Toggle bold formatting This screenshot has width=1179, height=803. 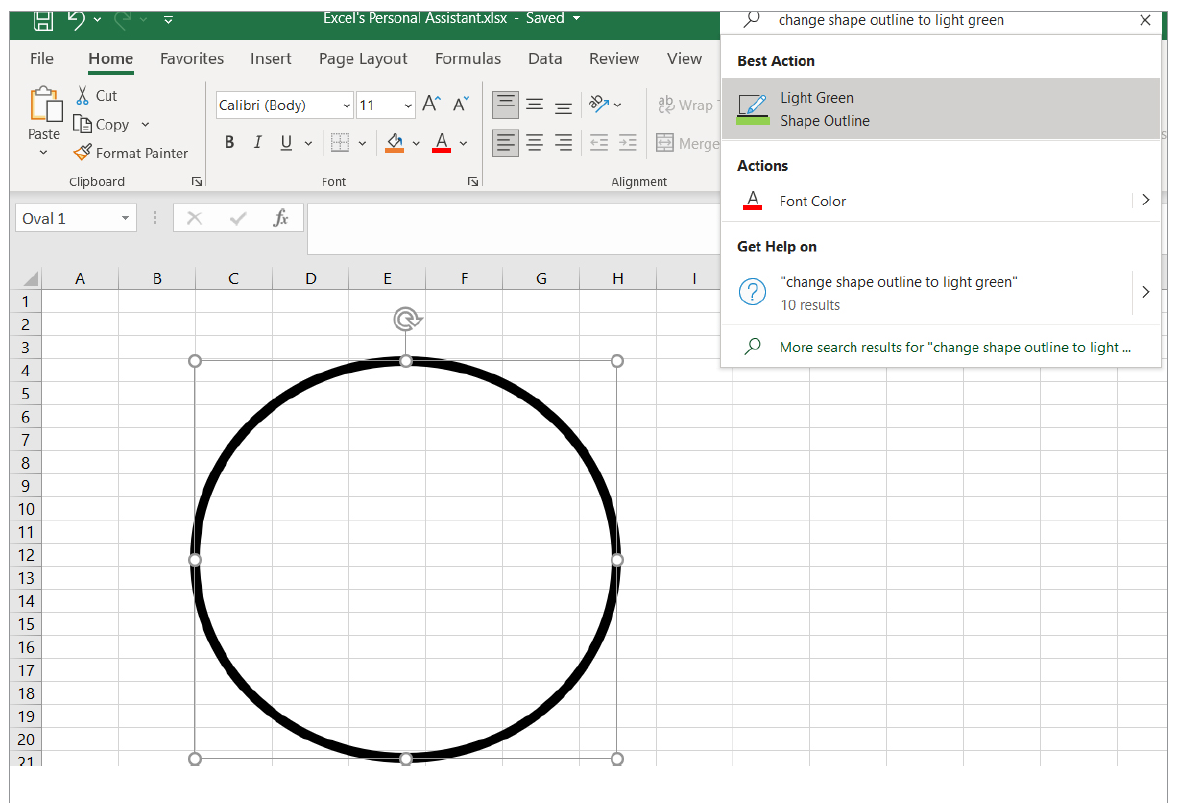coord(229,143)
